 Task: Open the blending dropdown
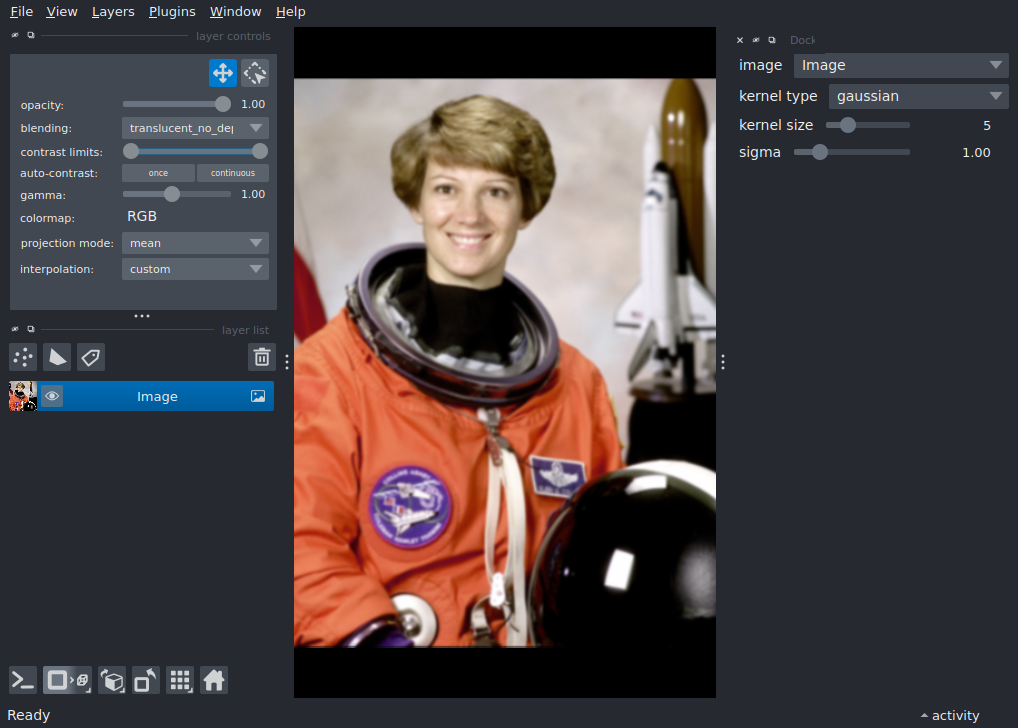[x=194, y=127]
